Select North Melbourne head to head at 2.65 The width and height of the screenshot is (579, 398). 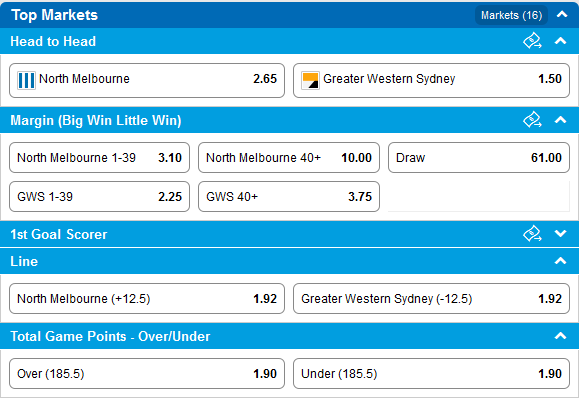pos(147,80)
